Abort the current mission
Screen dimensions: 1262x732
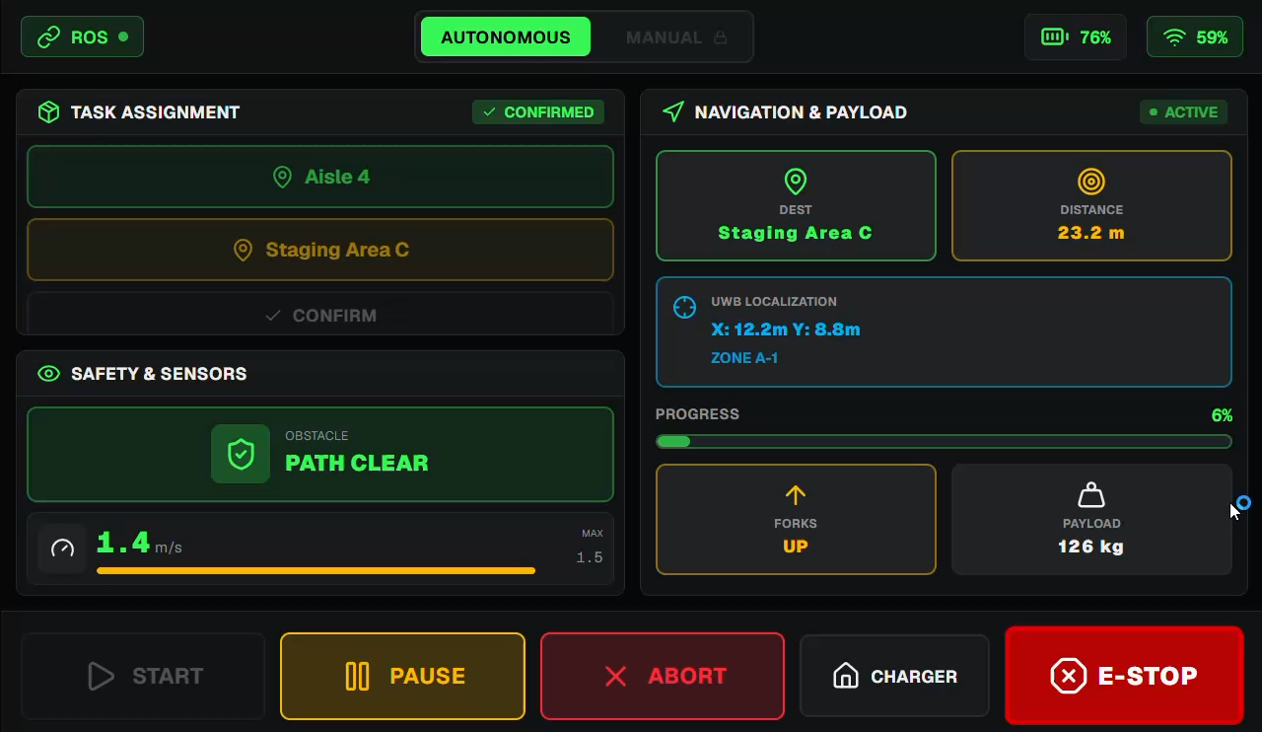click(x=662, y=676)
